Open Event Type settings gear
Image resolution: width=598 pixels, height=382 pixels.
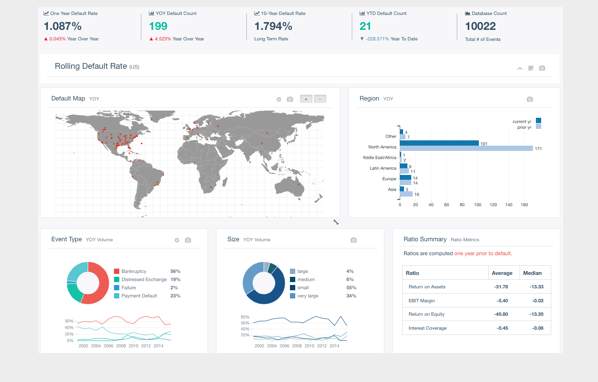tap(177, 240)
